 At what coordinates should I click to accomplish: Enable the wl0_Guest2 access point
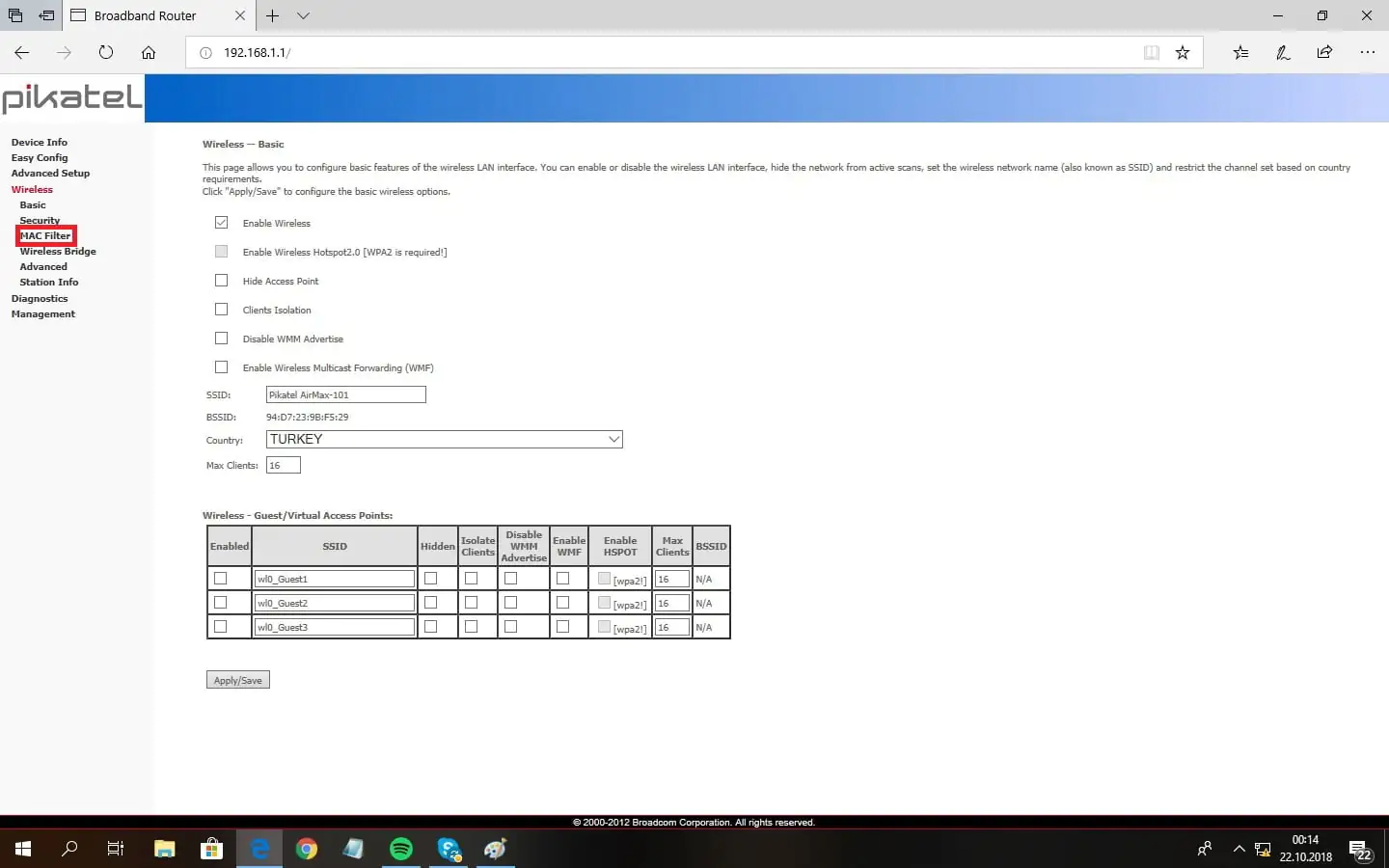(221, 603)
